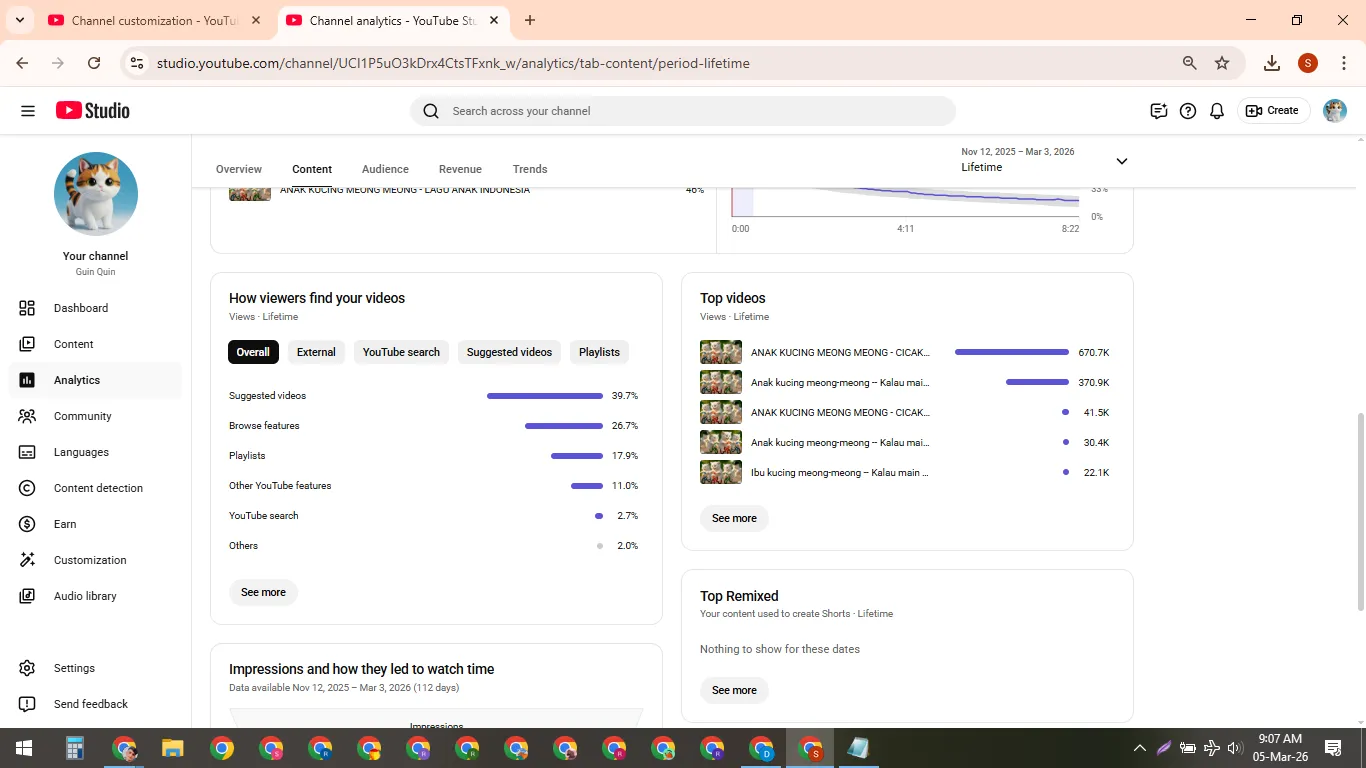
Task: Open the browser tab search dropdown
Action: click(19, 20)
